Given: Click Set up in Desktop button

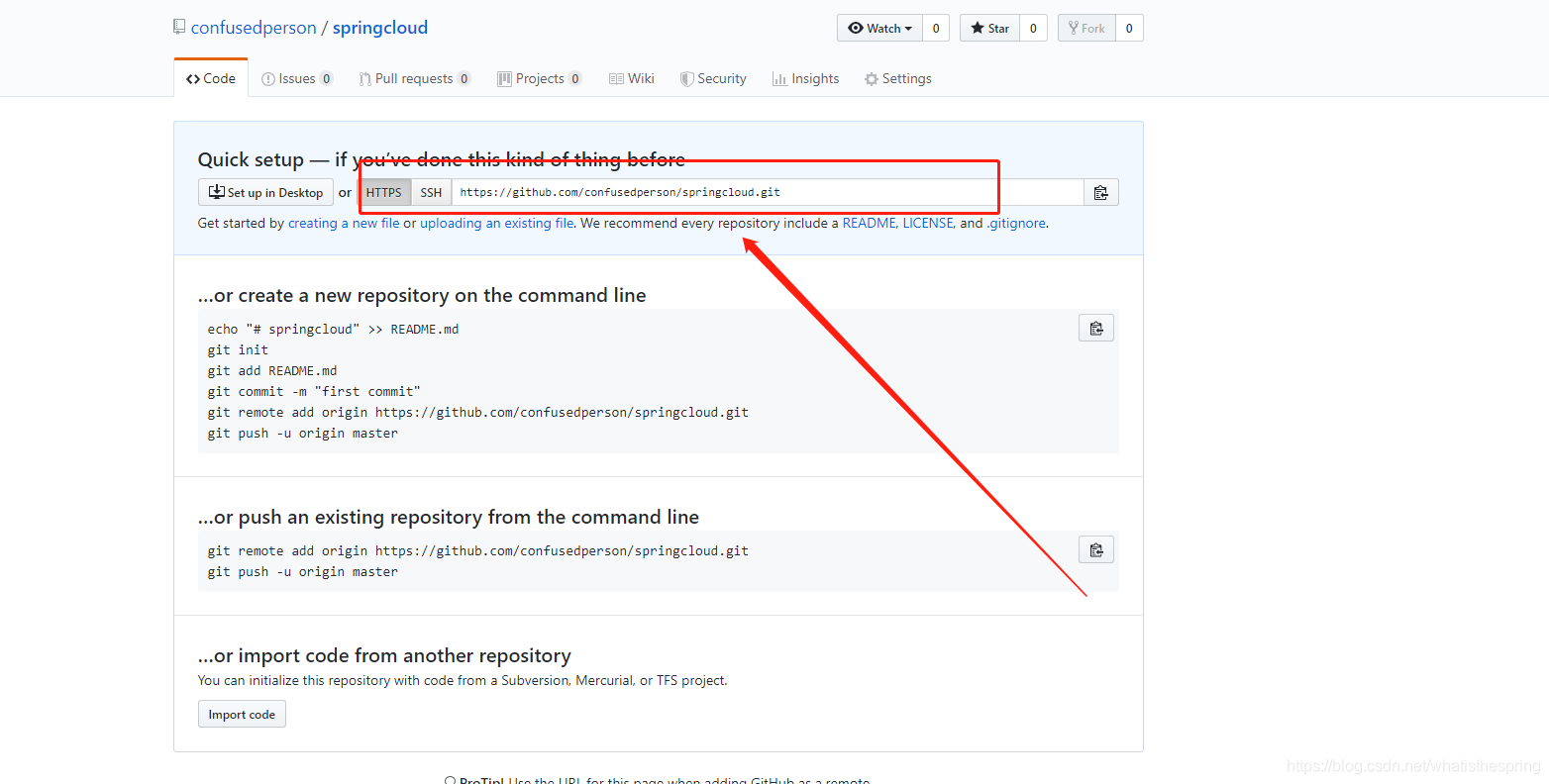Looking at the screenshot, I should [x=265, y=192].
